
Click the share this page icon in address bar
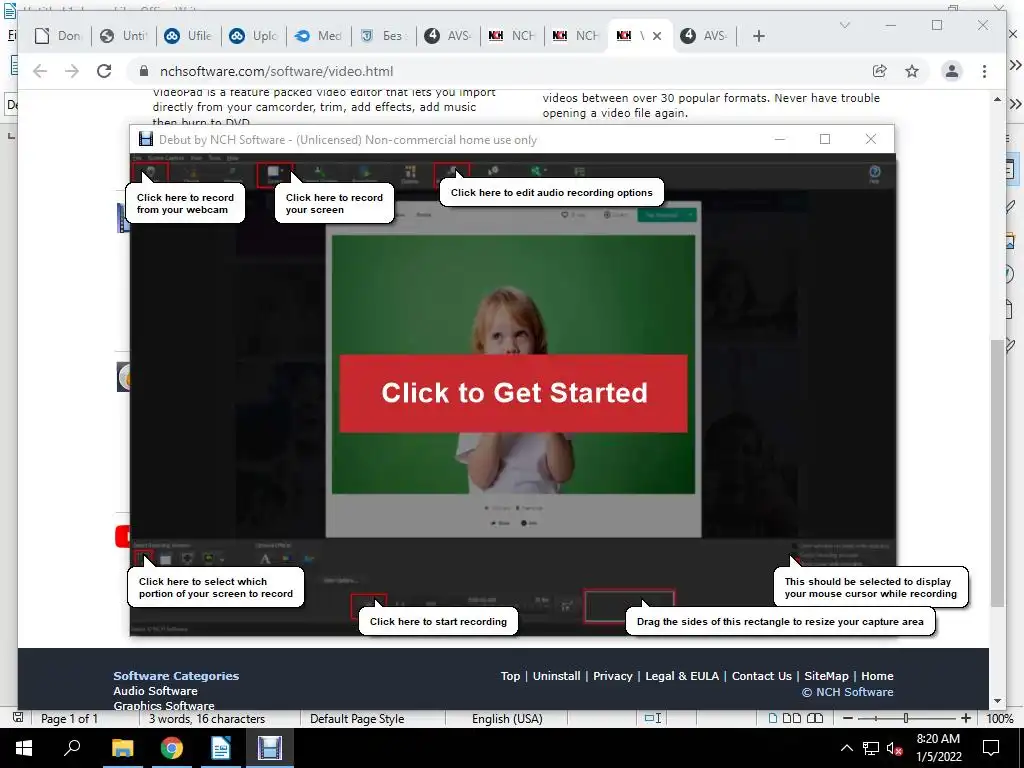880,71
